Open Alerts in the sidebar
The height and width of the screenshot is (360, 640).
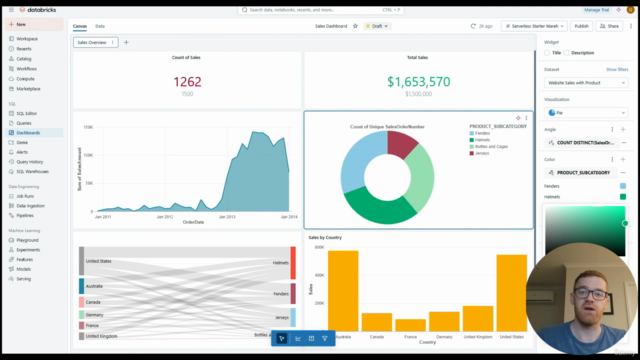[x=22, y=152]
